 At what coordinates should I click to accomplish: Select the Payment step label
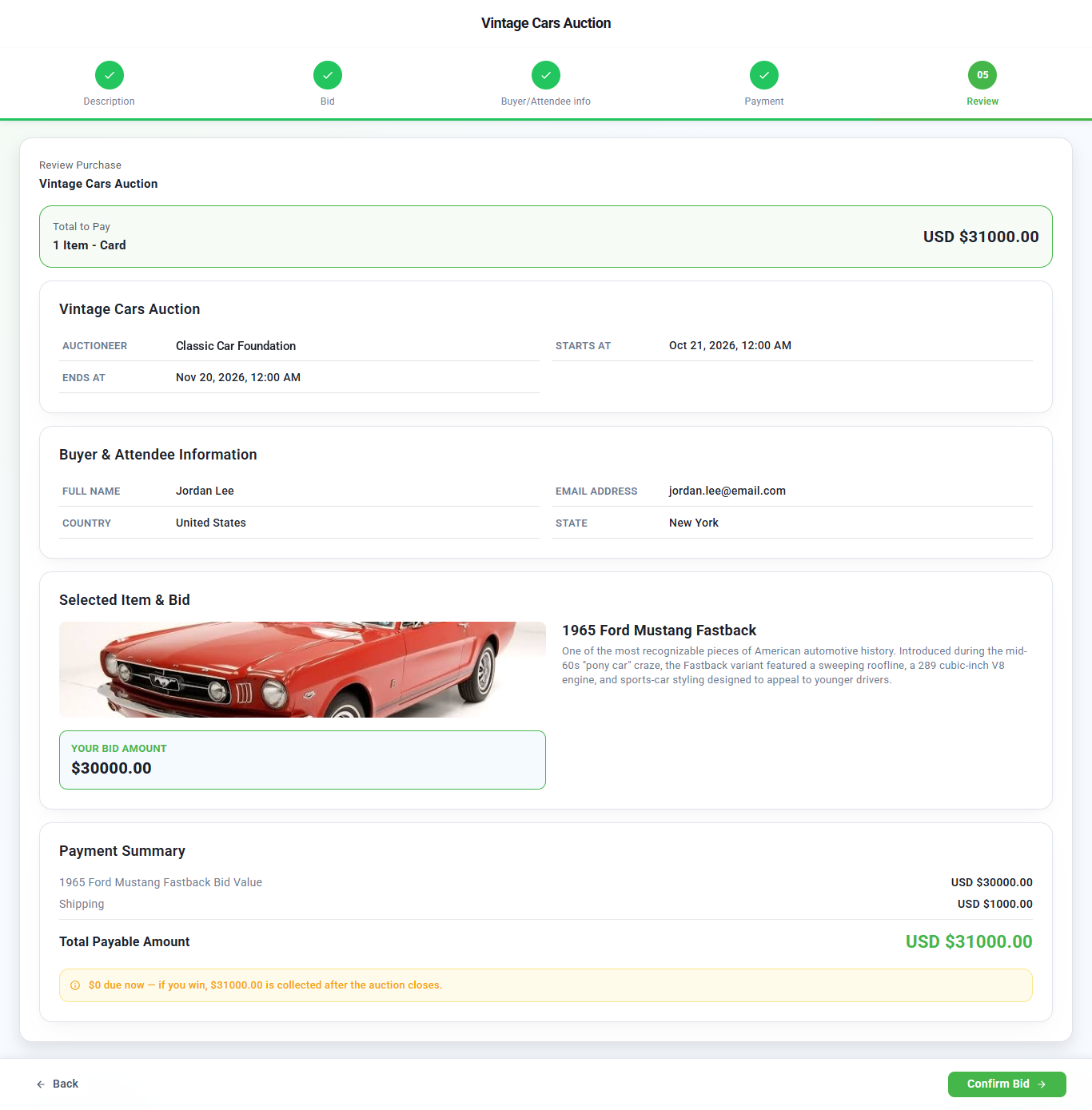(x=764, y=101)
